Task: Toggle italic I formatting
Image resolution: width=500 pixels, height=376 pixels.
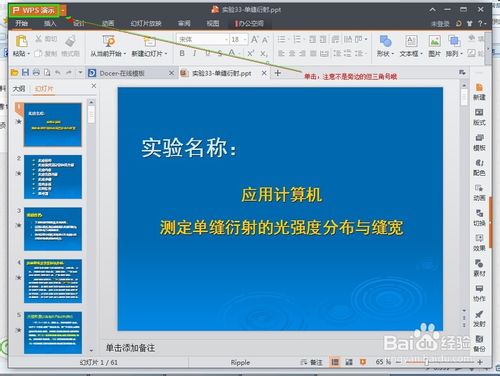Action: [194, 53]
